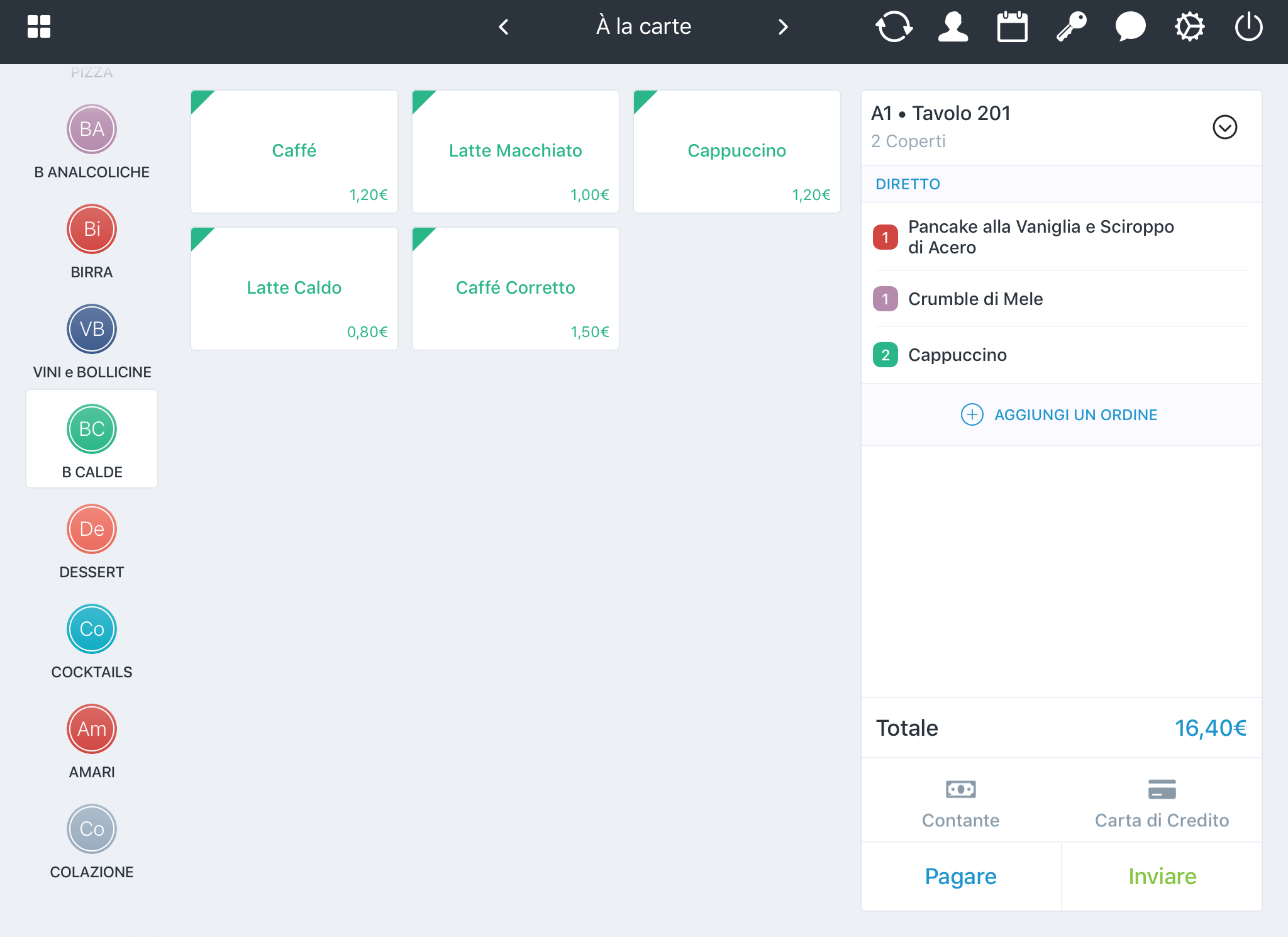Click the À la carte menu title
Image resolution: width=1288 pixels, height=937 pixels.
(x=643, y=26)
